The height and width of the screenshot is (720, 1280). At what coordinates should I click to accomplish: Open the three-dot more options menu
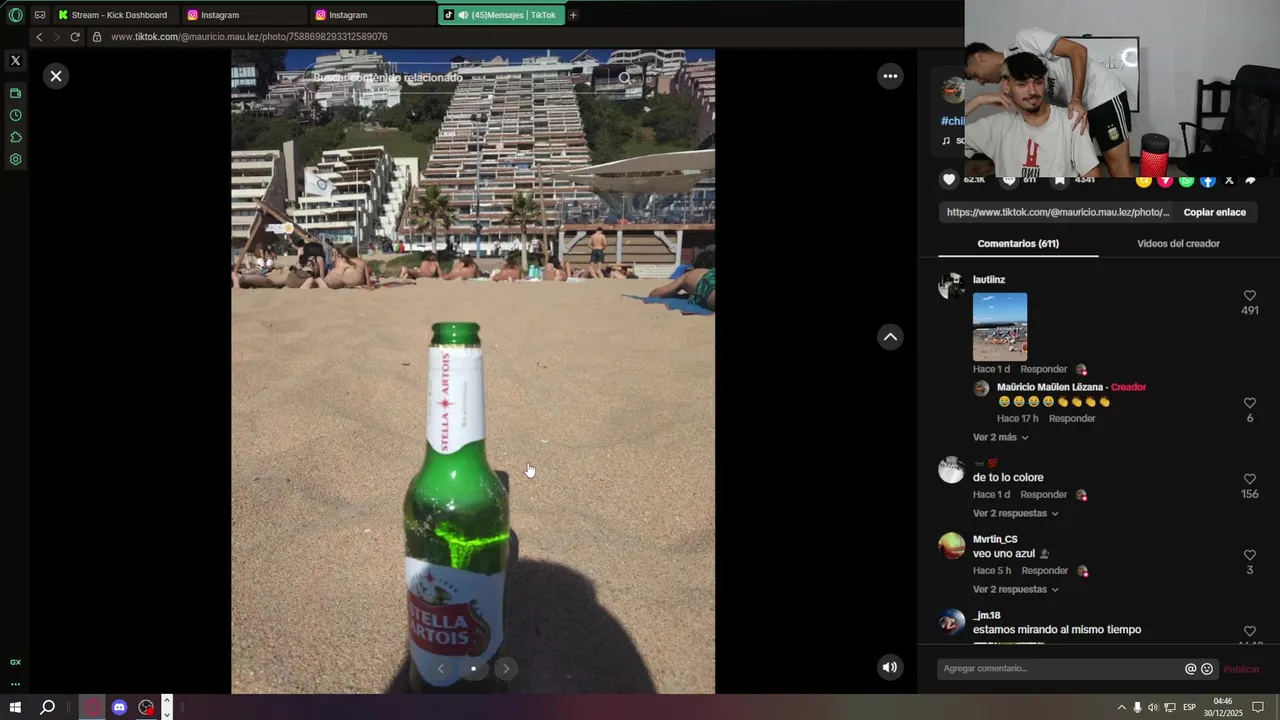tap(890, 76)
